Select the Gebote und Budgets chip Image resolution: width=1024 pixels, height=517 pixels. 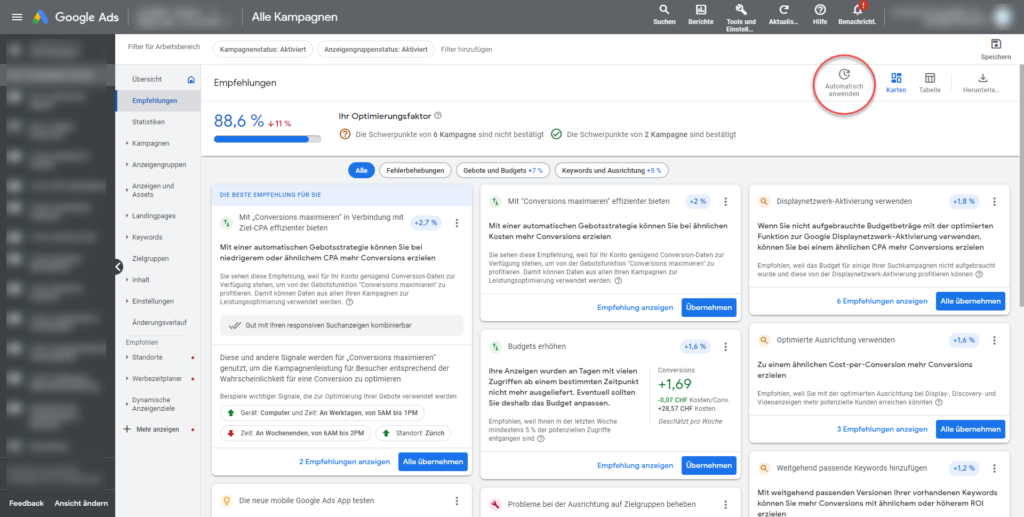503,170
